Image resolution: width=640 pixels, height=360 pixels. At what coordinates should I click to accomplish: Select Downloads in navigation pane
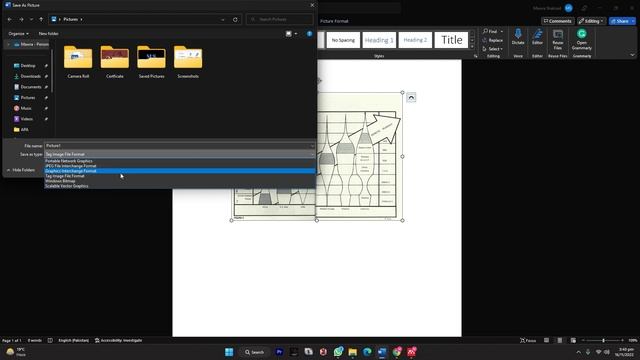point(30,76)
